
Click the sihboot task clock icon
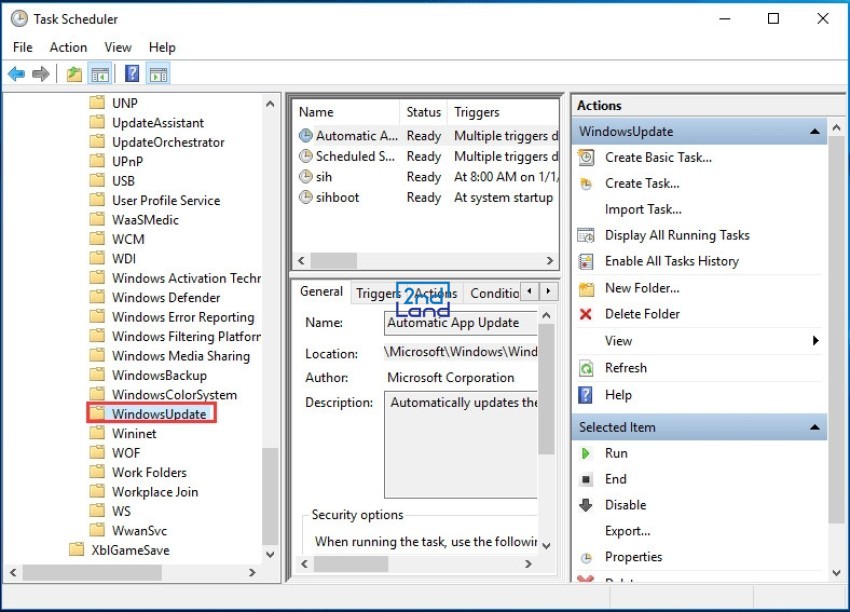(x=306, y=197)
